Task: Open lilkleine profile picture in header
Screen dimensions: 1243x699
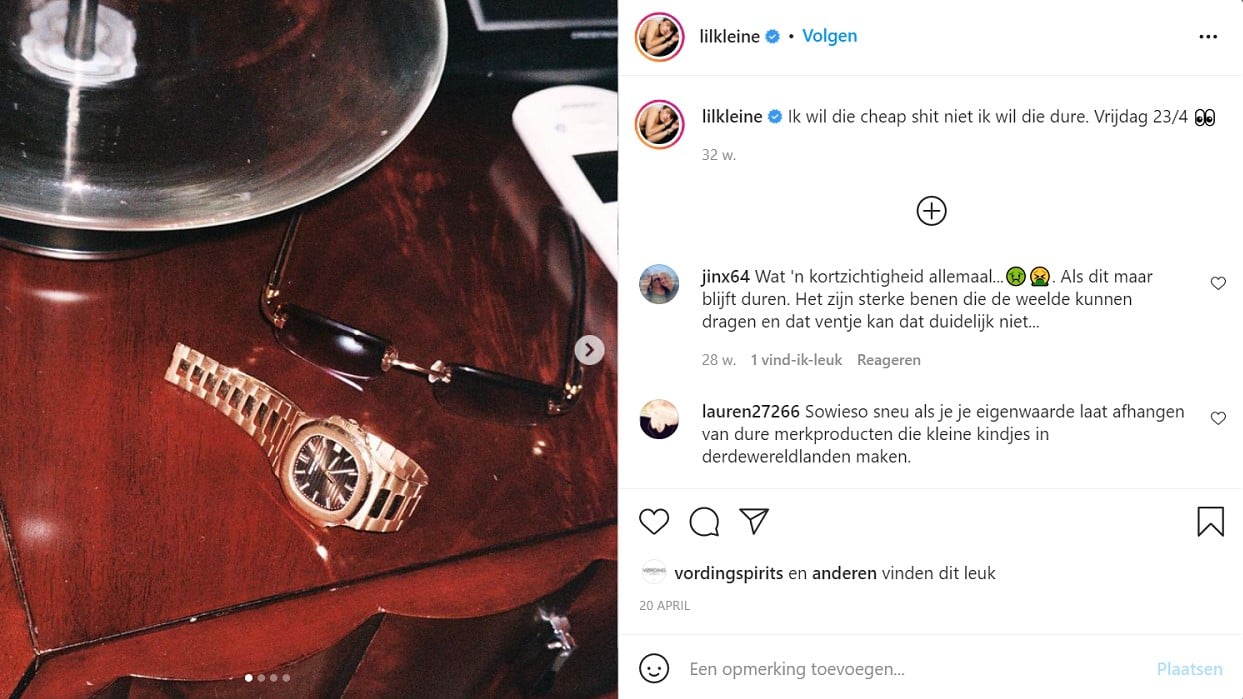Action: [659, 37]
